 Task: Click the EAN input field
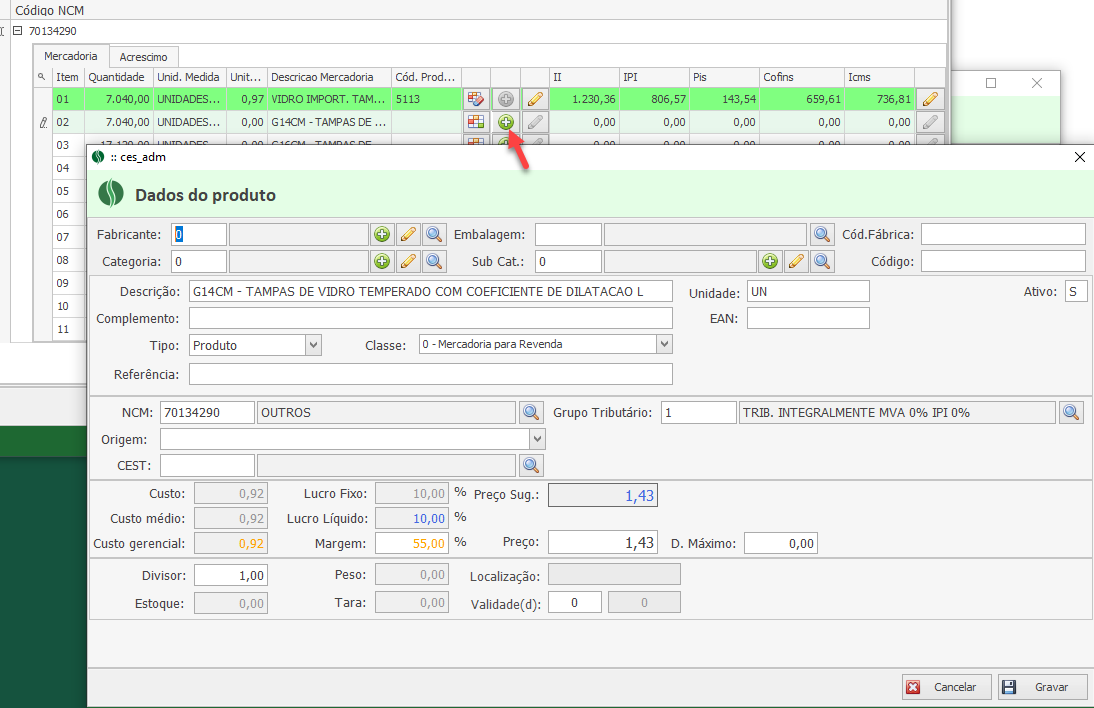pos(808,318)
